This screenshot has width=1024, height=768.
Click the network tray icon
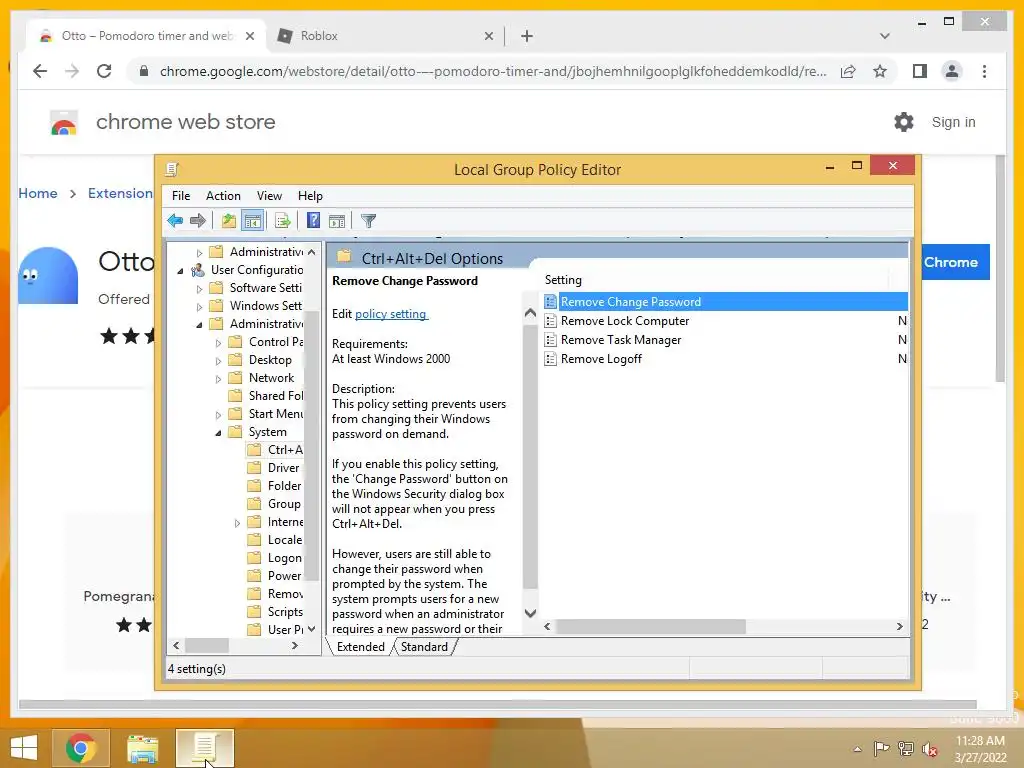pos(906,749)
